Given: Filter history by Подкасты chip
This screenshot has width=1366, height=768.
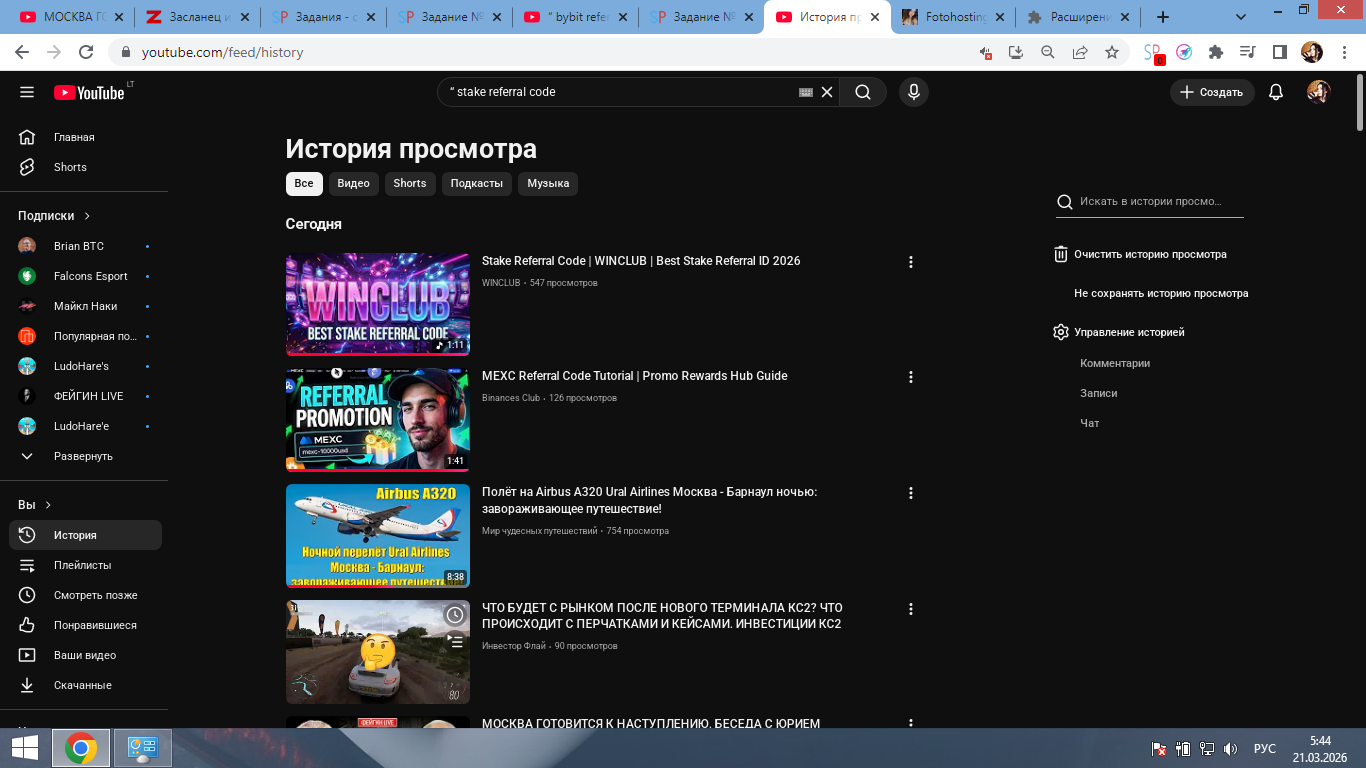Looking at the screenshot, I should 477,183.
